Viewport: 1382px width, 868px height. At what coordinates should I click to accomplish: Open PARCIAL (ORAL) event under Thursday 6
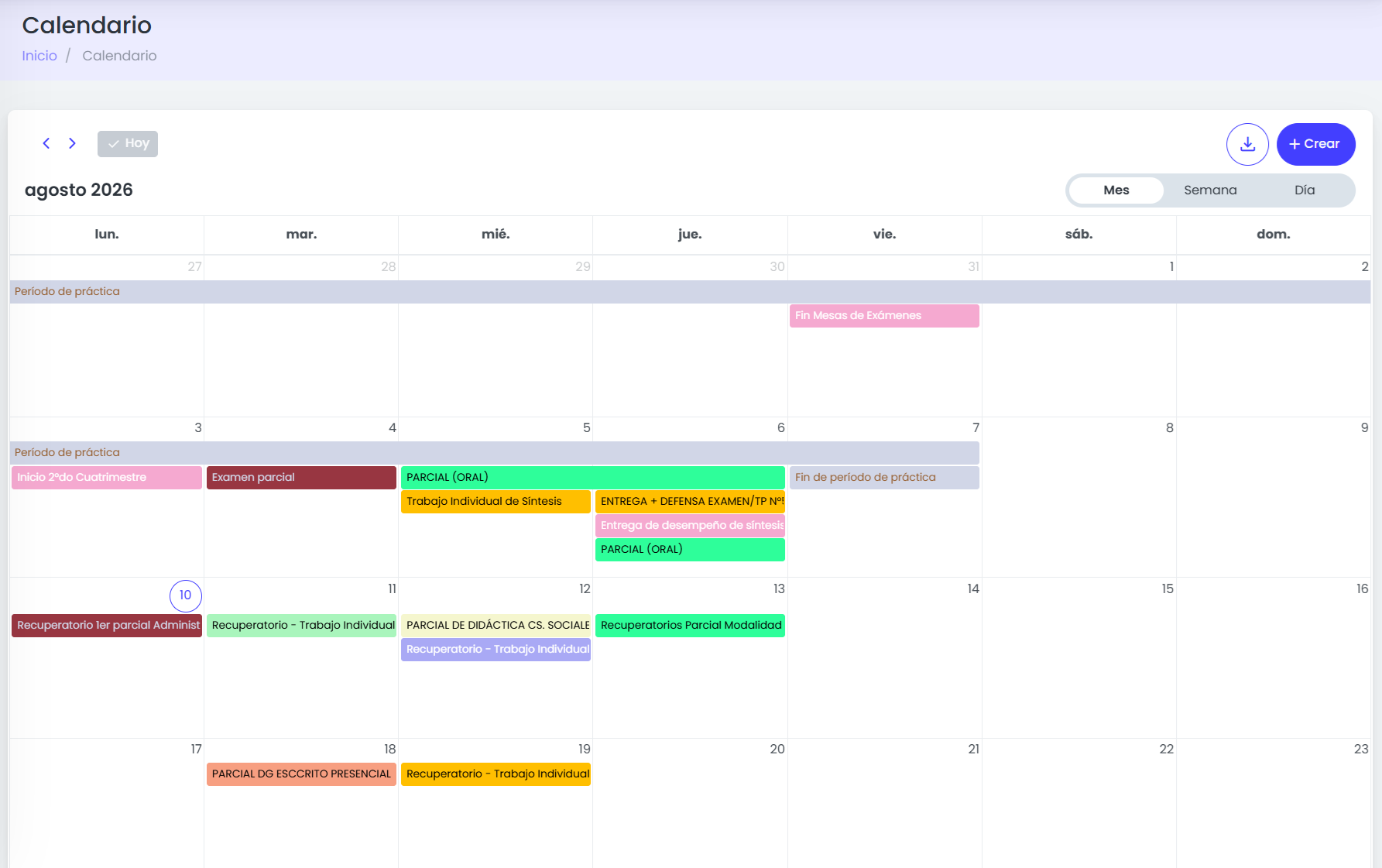coord(690,550)
